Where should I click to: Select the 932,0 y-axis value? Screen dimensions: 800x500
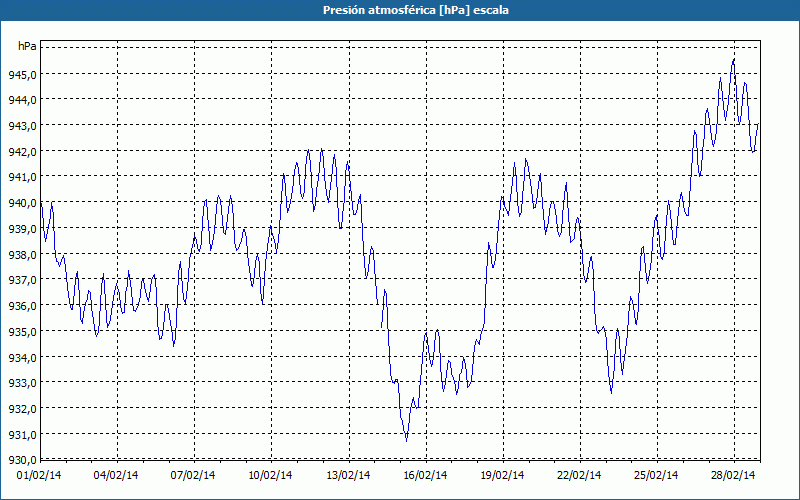22,409
